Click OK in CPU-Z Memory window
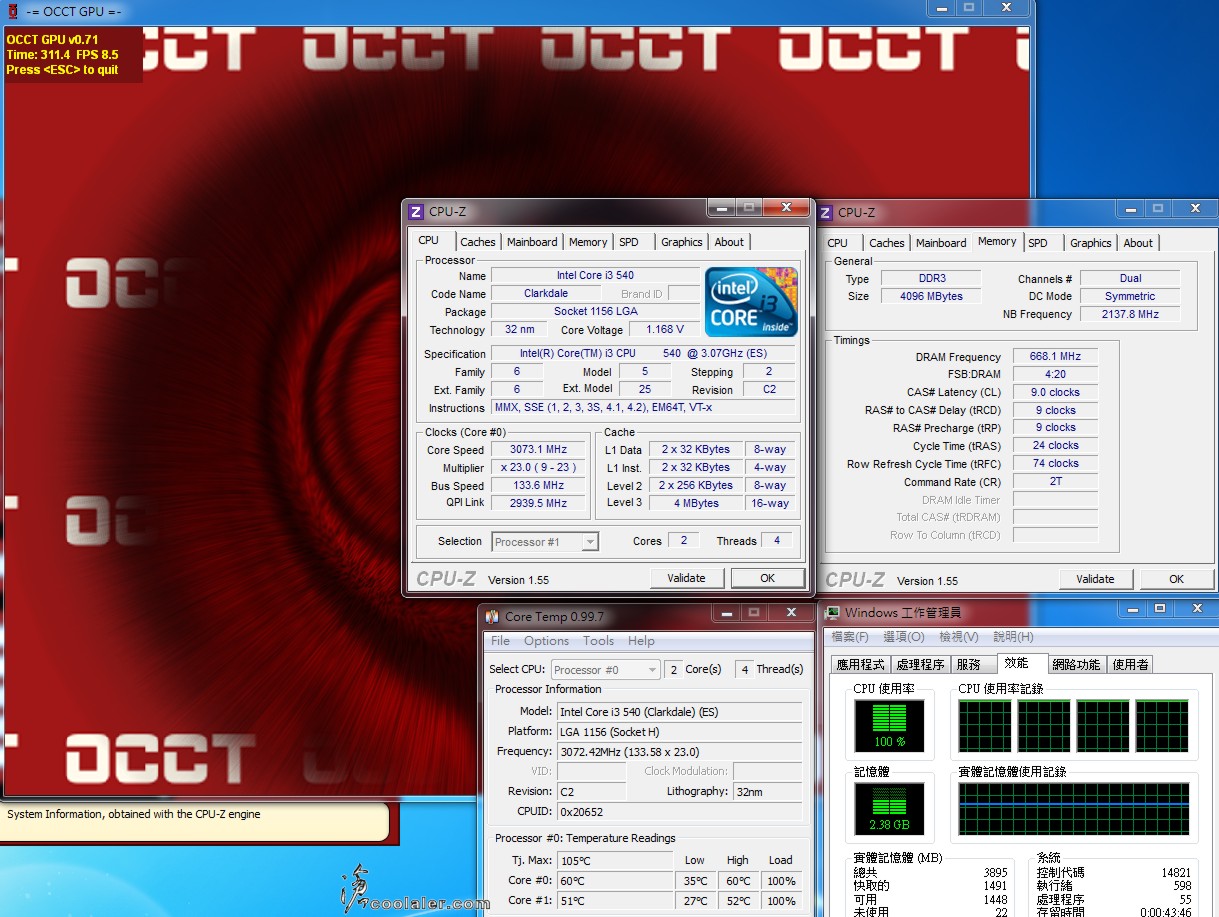This screenshot has height=917, width=1219. click(1176, 579)
